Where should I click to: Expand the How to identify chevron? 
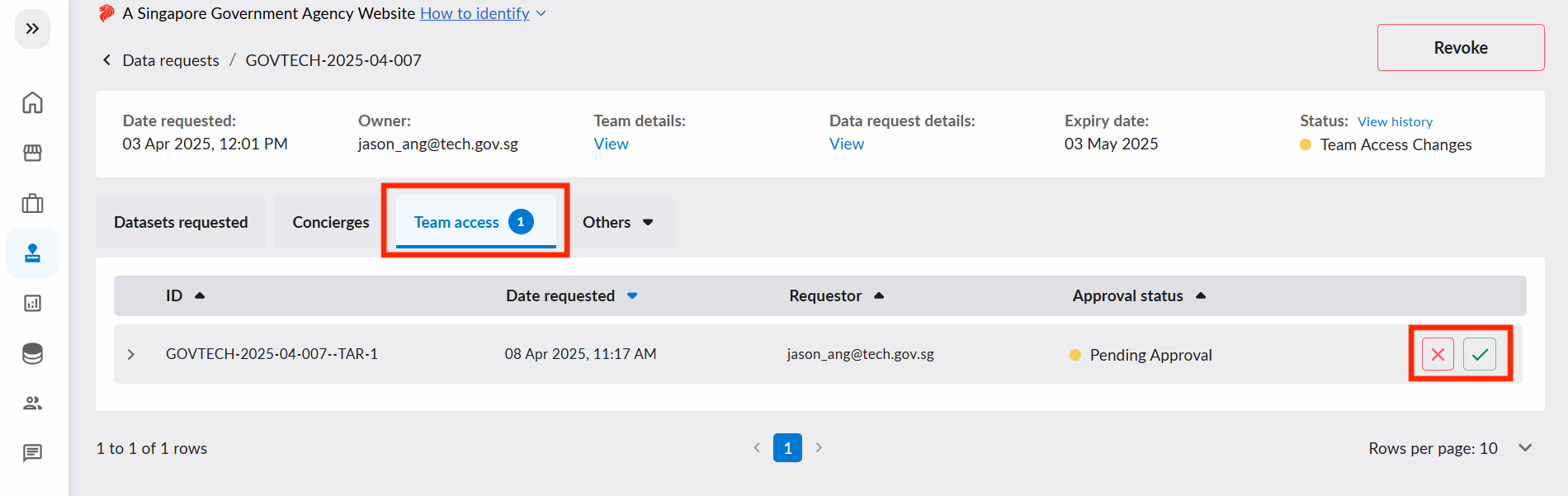point(541,13)
